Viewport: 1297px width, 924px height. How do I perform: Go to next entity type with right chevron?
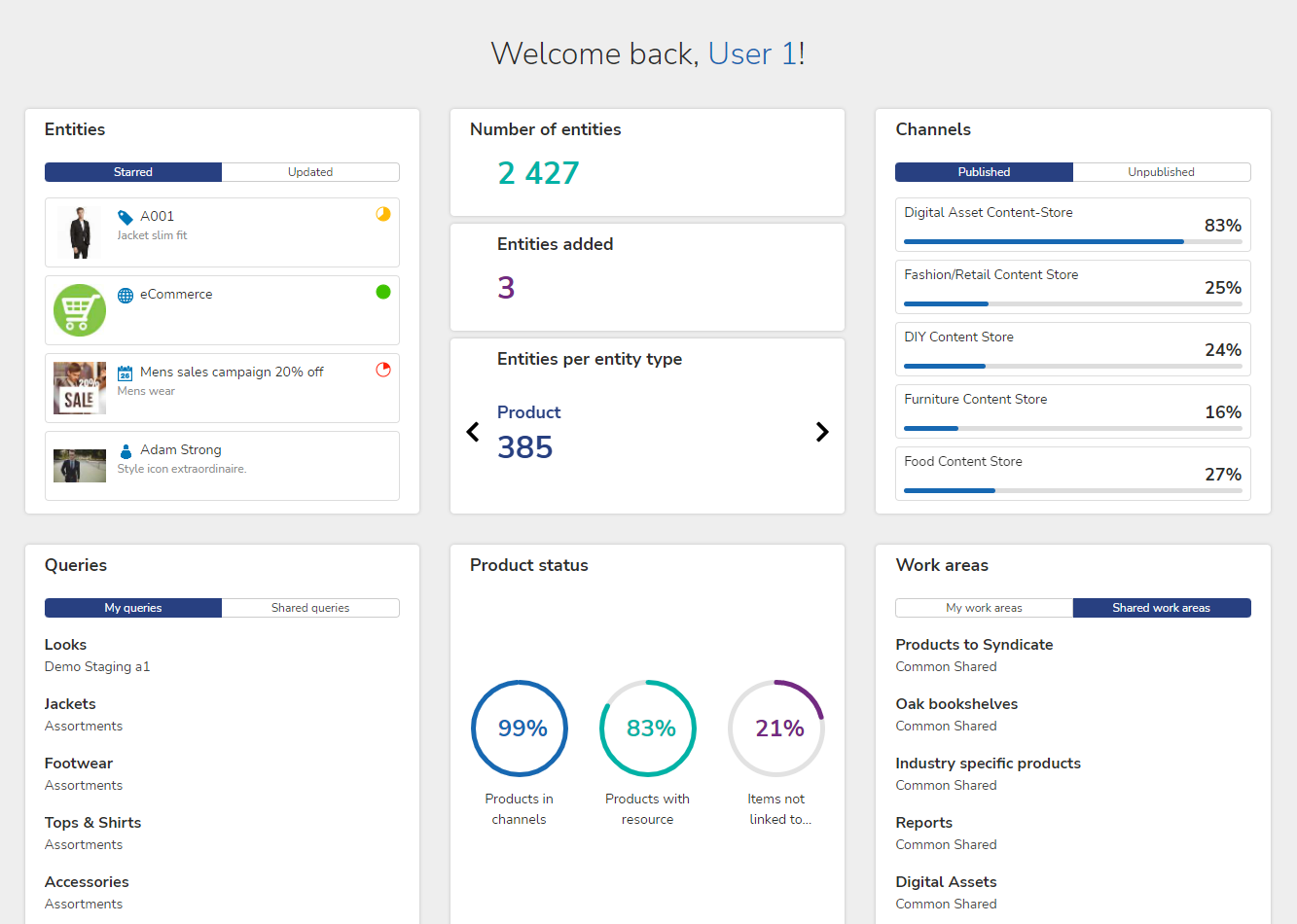coord(822,432)
